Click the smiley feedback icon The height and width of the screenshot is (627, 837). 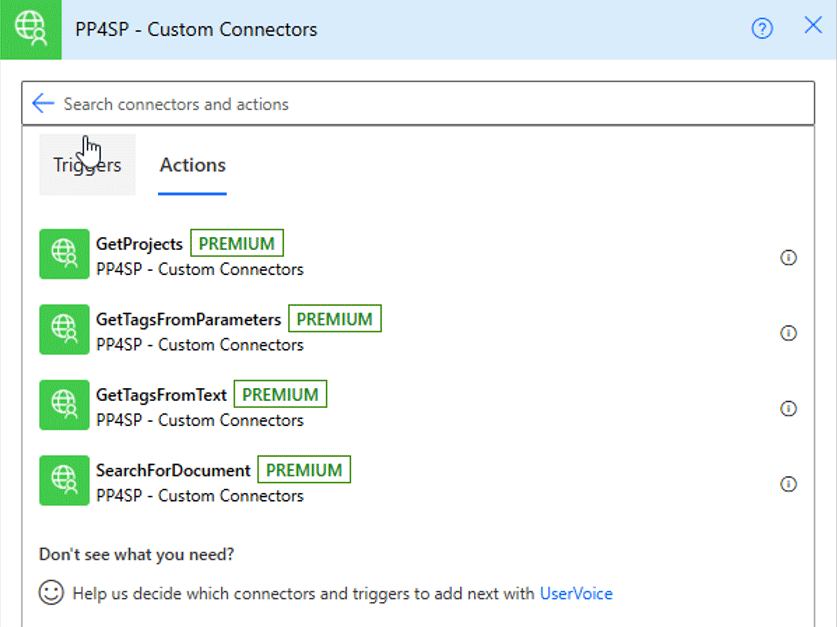(51, 592)
